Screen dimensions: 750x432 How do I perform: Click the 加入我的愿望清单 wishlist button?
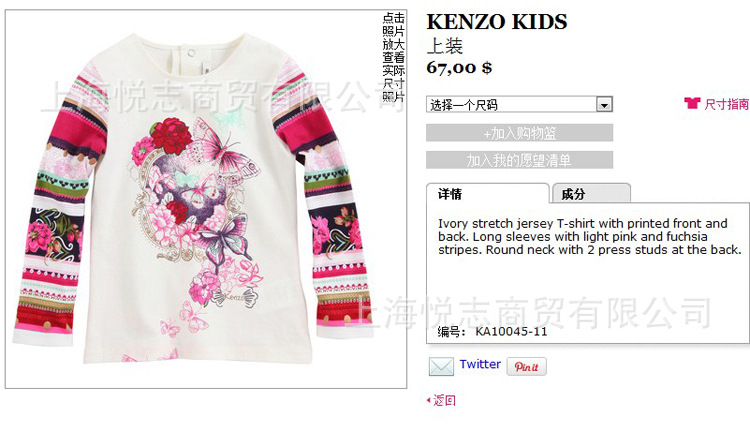point(519,160)
